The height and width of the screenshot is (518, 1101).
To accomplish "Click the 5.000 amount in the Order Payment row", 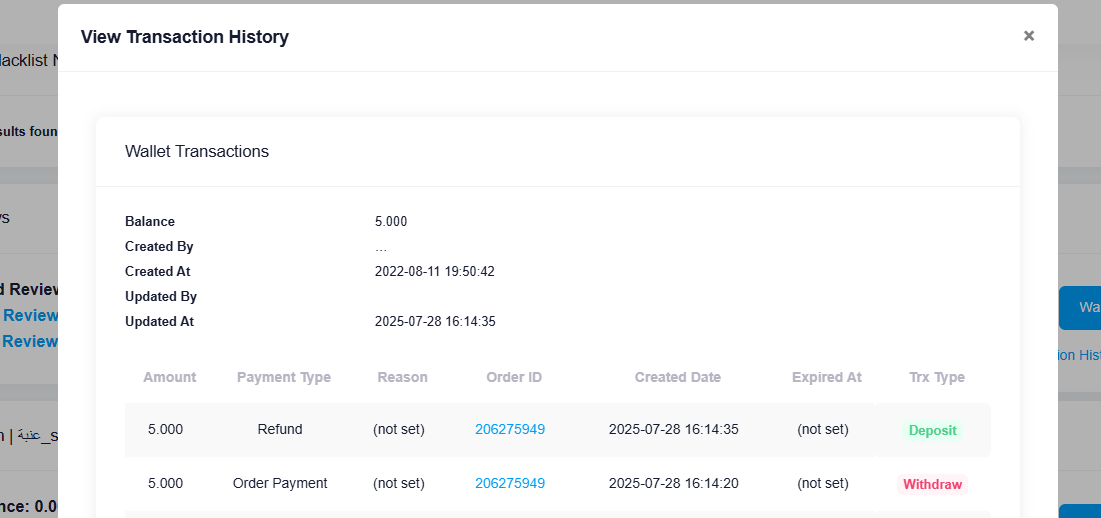I will pos(166,483).
